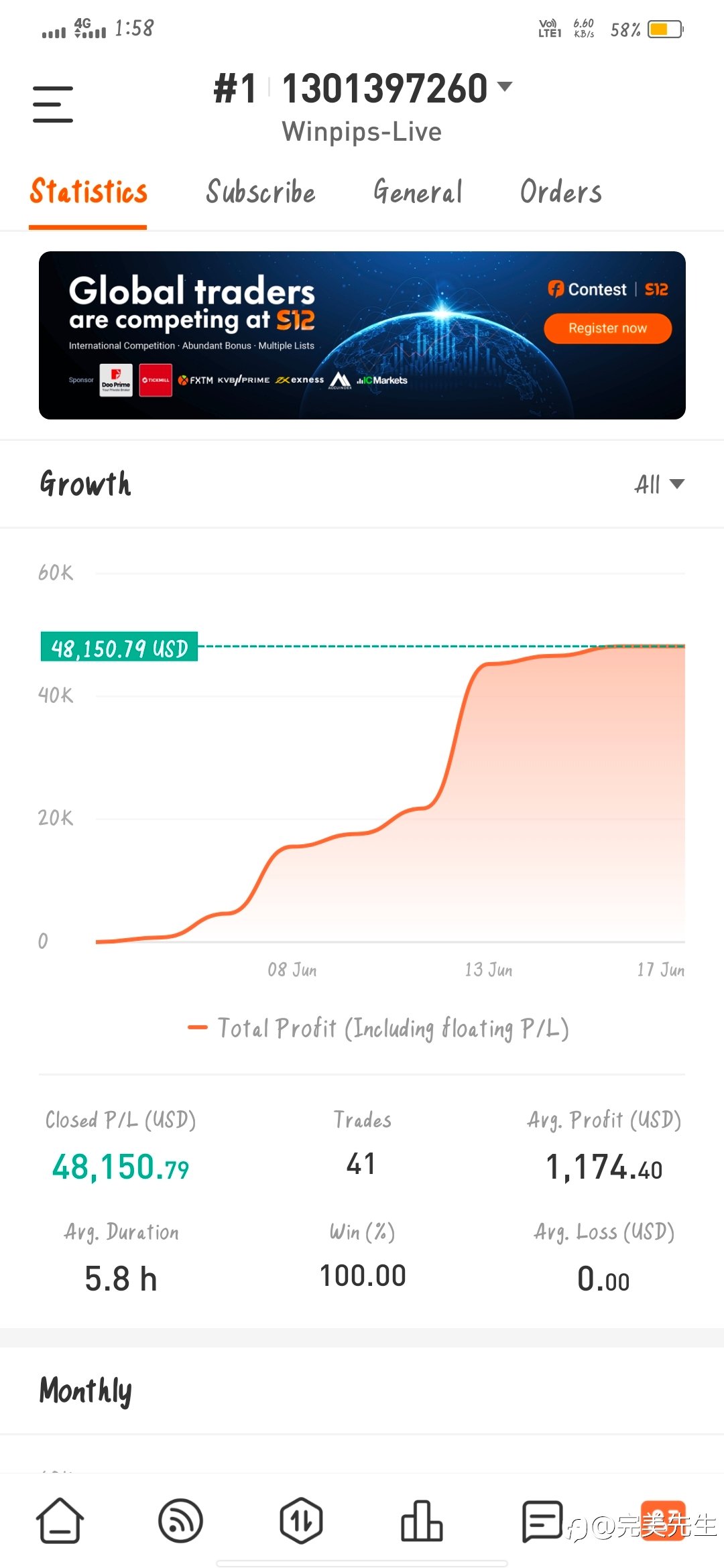
Task: Open the bar chart rankings icon
Action: (422, 1520)
